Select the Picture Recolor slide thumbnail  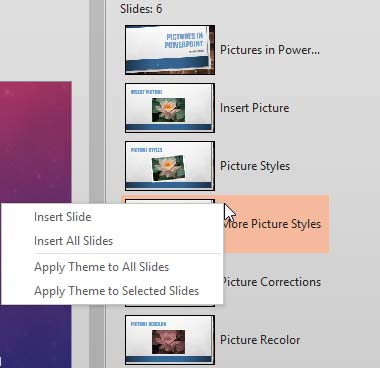[170, 340]
